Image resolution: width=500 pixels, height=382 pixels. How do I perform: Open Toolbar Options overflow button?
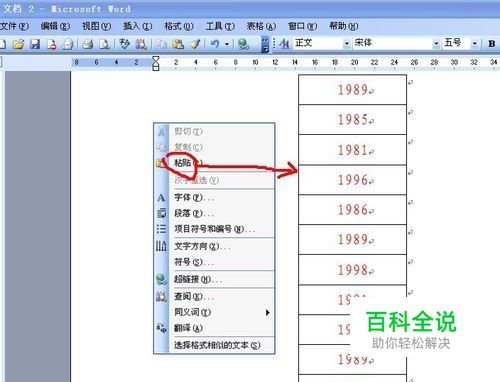[265, 44]
